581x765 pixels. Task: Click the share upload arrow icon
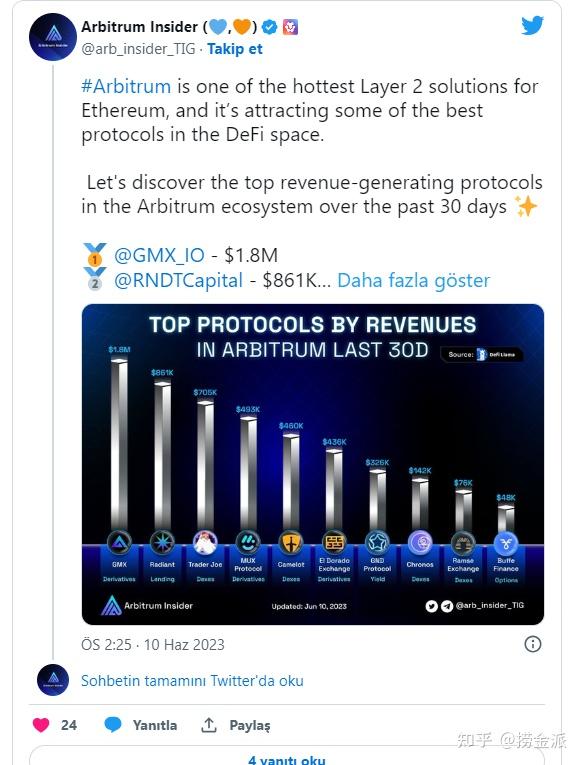(x=209, y=725)
